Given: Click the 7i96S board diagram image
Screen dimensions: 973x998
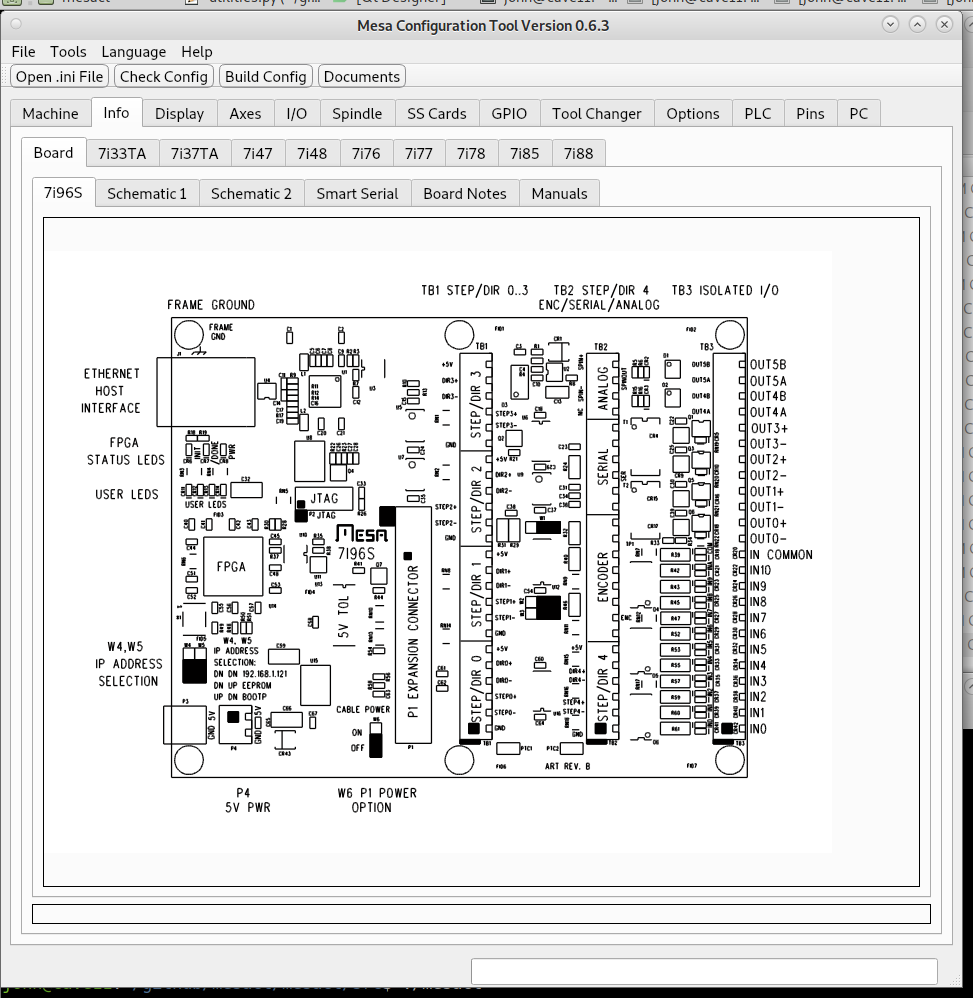Looking at the screenshot, I should tap(481, 551).
